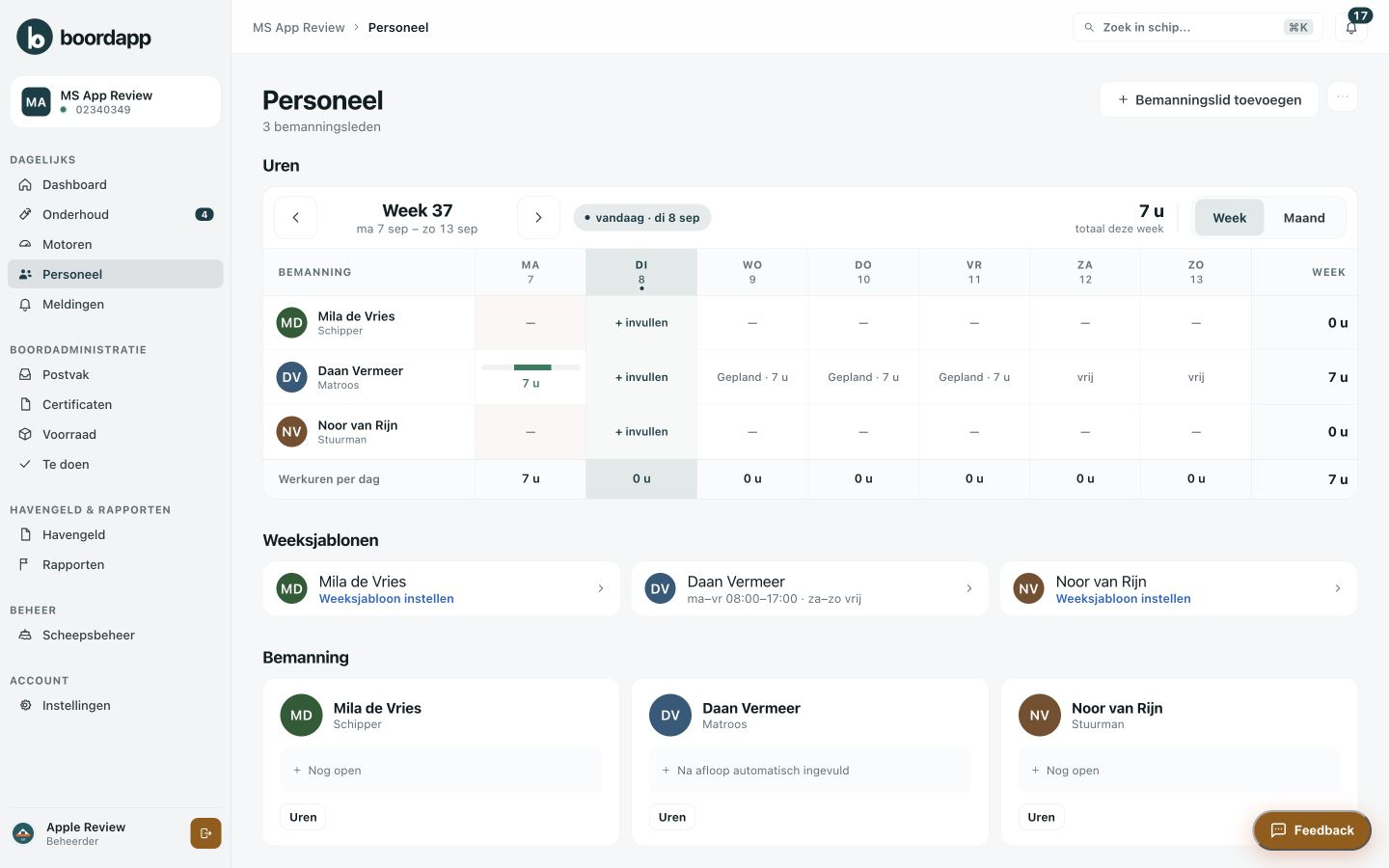Open Certificaten in the sidebar

tap(116, 405)
